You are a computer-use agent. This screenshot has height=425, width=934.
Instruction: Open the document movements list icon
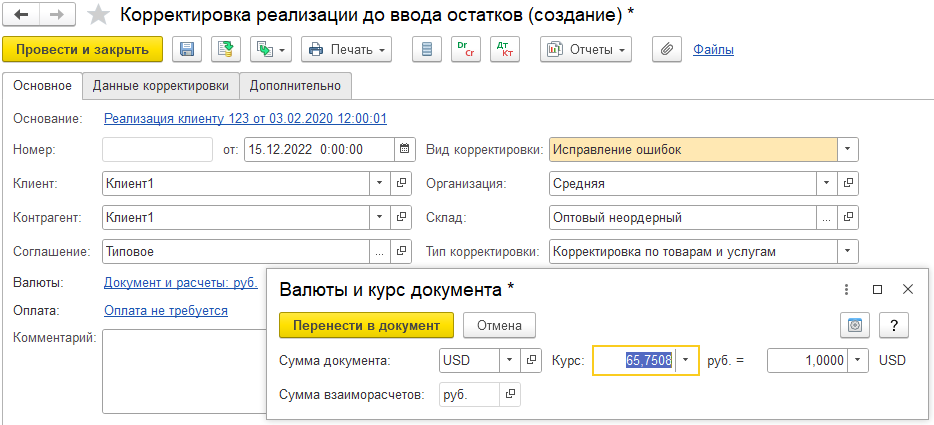pos(428,49)
